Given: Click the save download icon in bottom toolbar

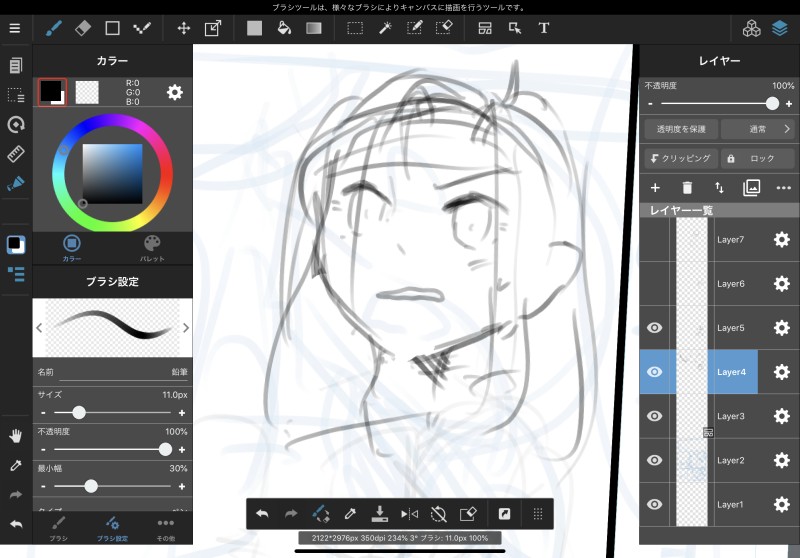Looking at the screenshot, I should click(x=379, y=514).
